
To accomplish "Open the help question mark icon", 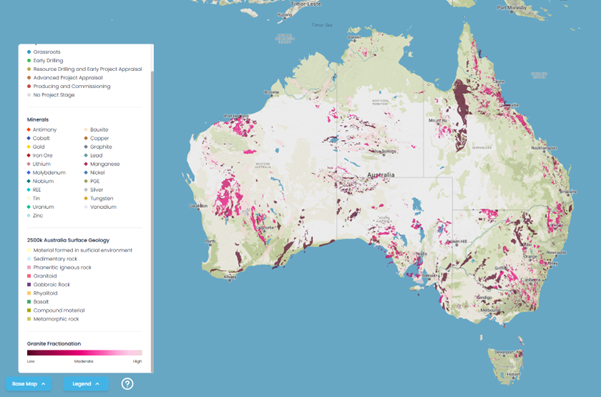I will (x=127, y=384).
